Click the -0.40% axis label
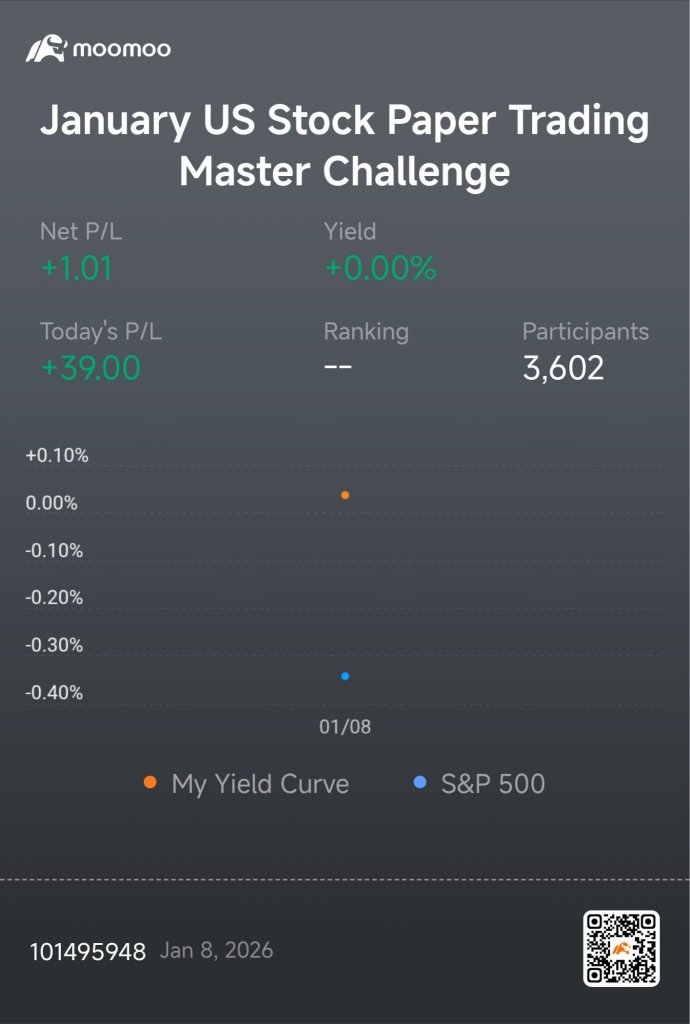 pos(54,693)
